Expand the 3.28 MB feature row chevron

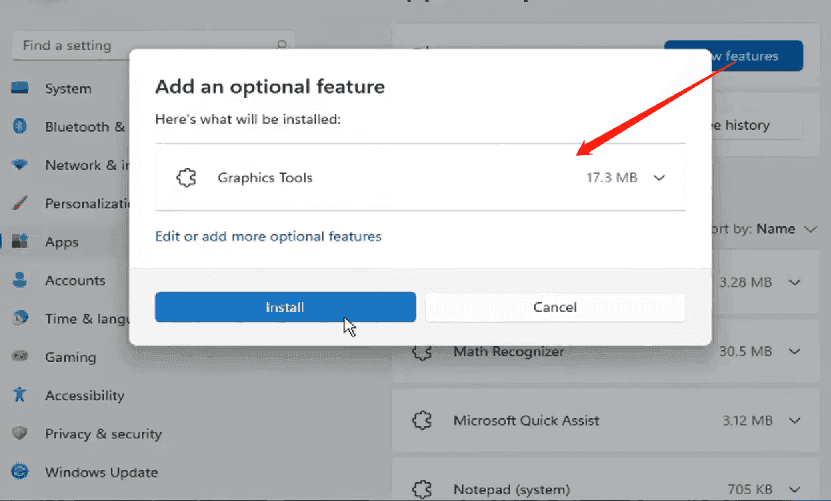click(794, 282)
